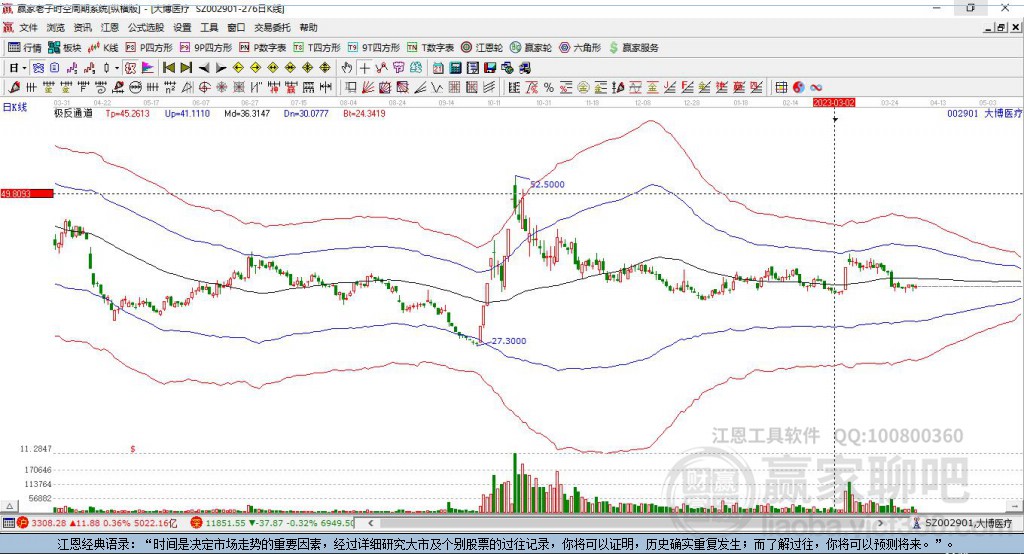The width and height of the screenshot is (1024, 554).
Task: Open the 公式选股 menu
Action: coord(146,27)
